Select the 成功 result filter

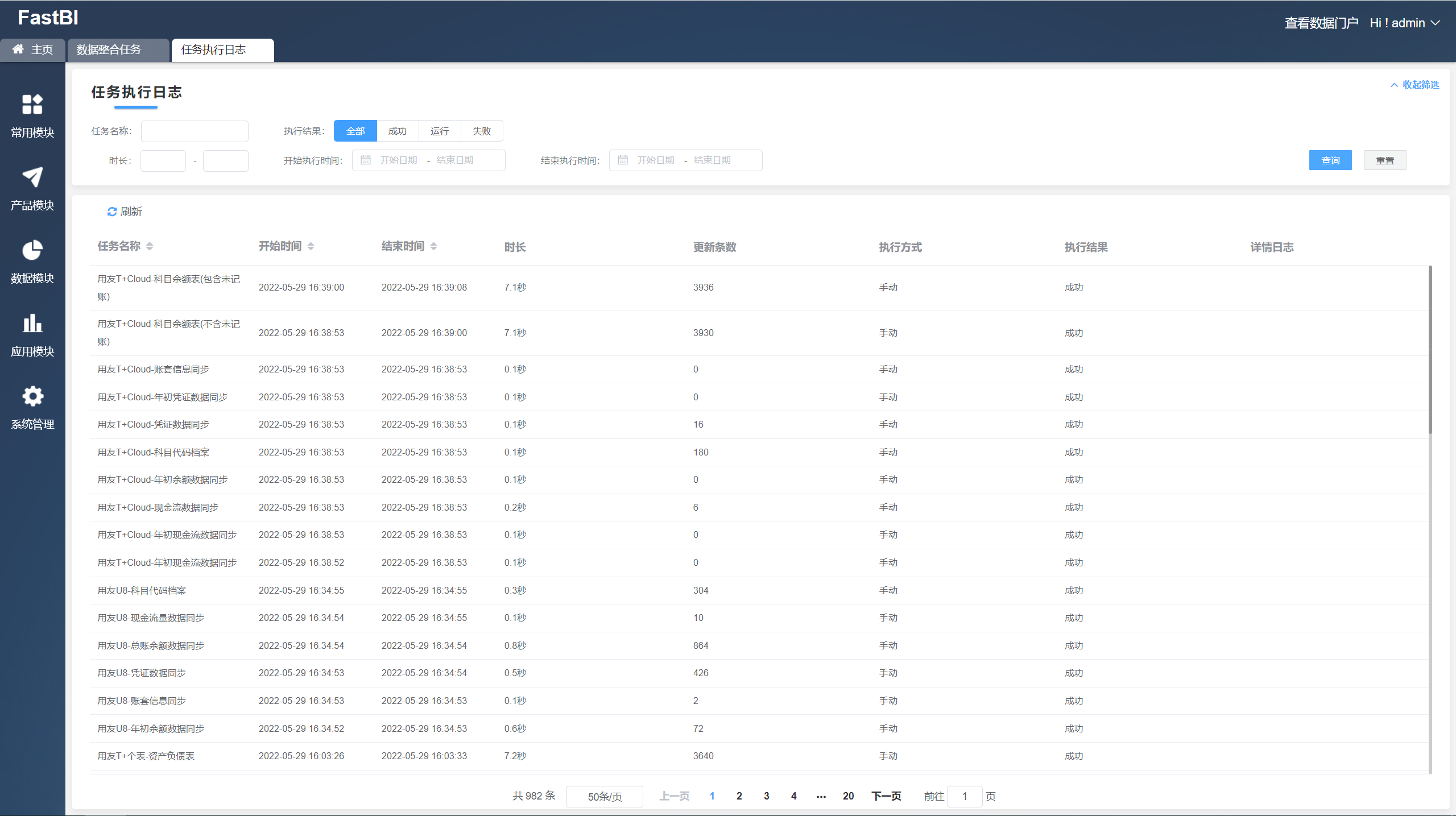point(398,131)
